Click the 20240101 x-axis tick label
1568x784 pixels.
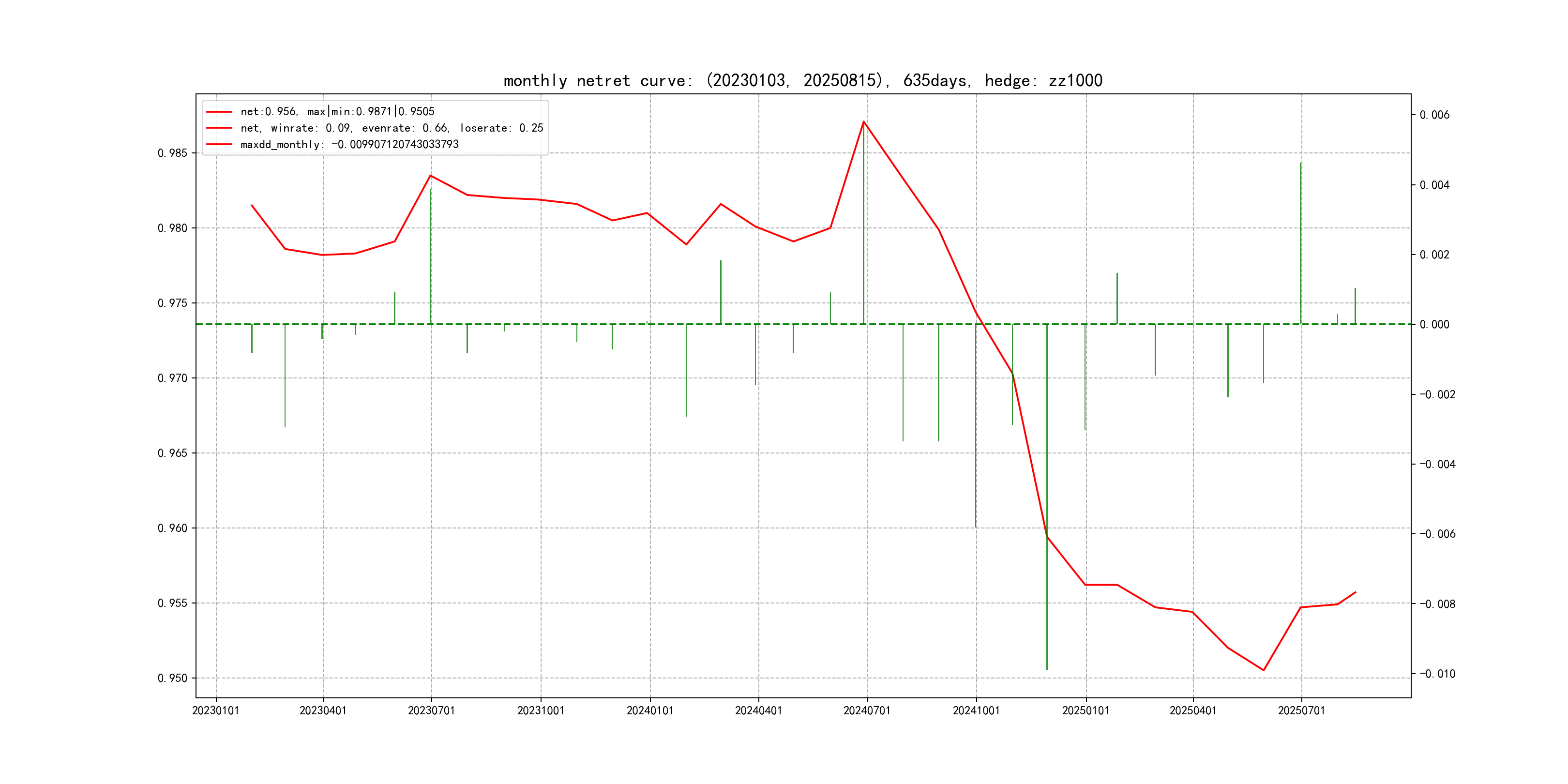pyautogui.click(x=650, y=710)
